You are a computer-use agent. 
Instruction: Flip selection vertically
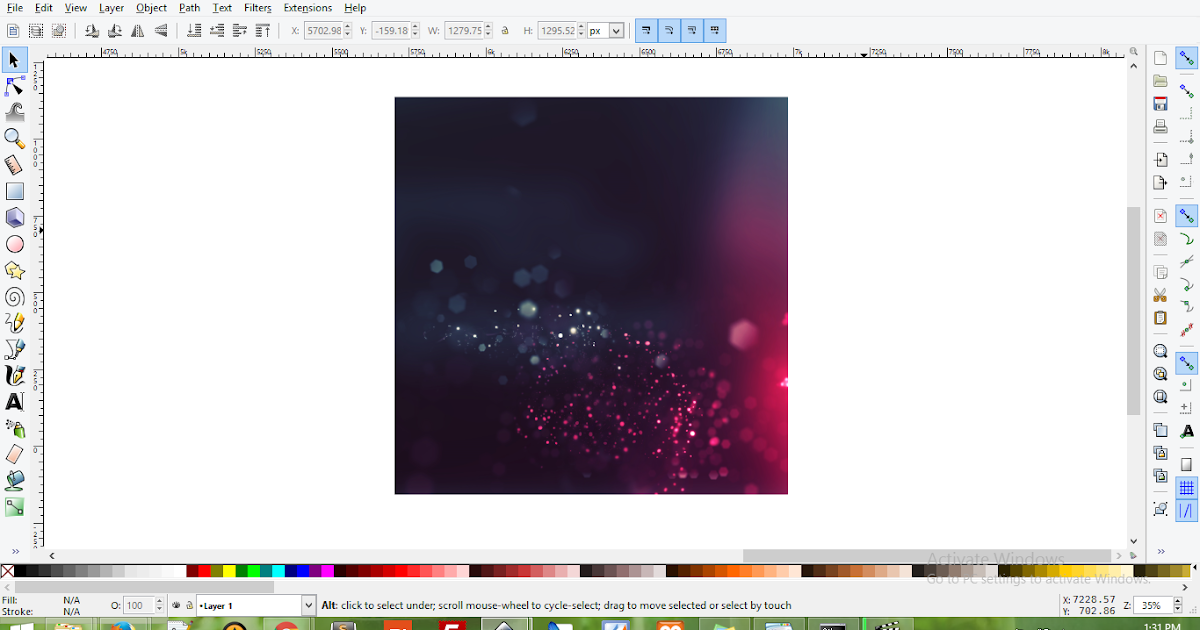point(160,31)
